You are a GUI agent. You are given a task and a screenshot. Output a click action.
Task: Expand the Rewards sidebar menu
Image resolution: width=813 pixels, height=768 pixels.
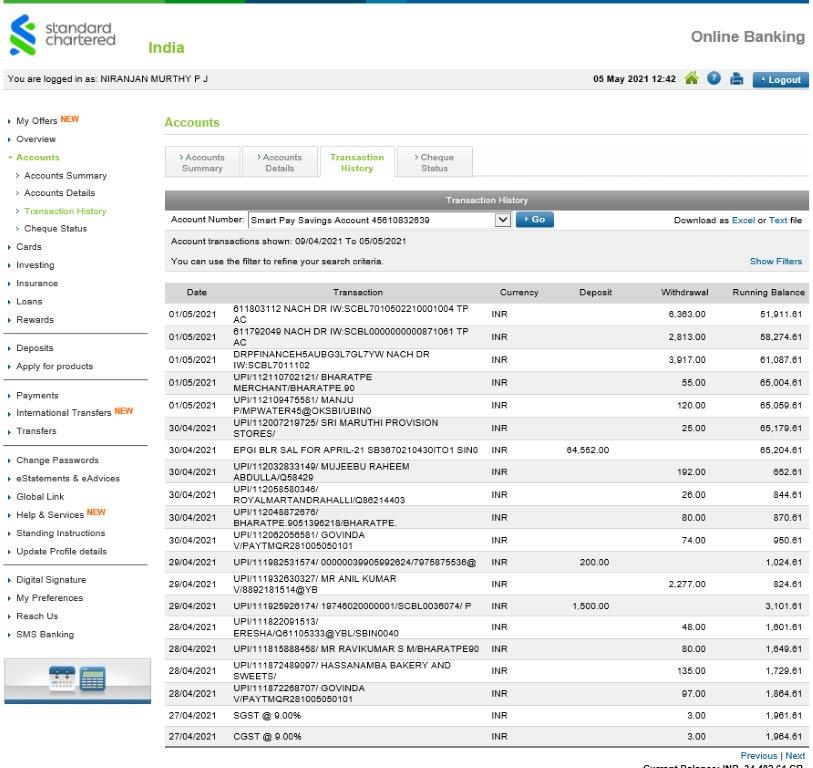35,319
